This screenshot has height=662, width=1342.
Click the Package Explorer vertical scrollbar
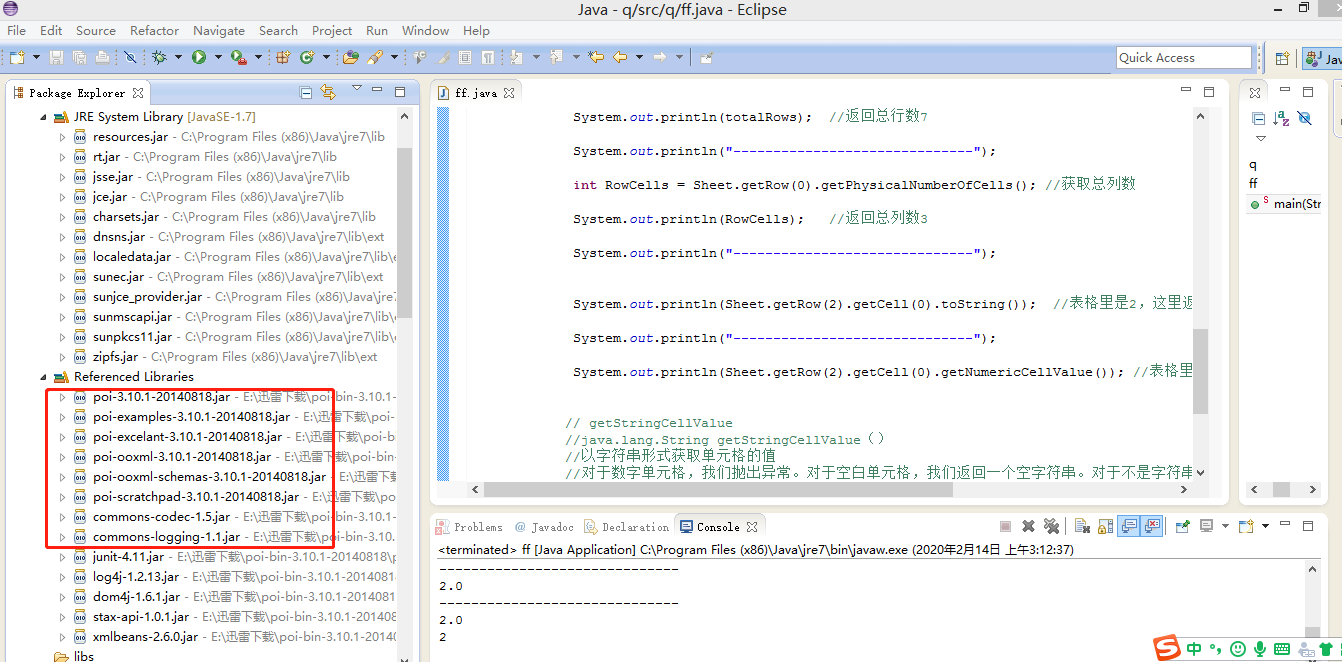405,233
